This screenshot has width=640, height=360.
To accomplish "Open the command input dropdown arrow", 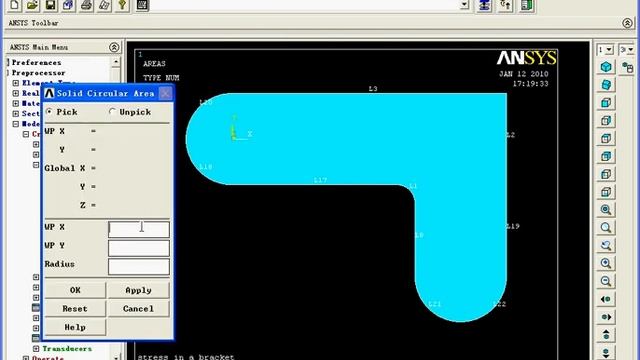I will click(x=464, y=5).
